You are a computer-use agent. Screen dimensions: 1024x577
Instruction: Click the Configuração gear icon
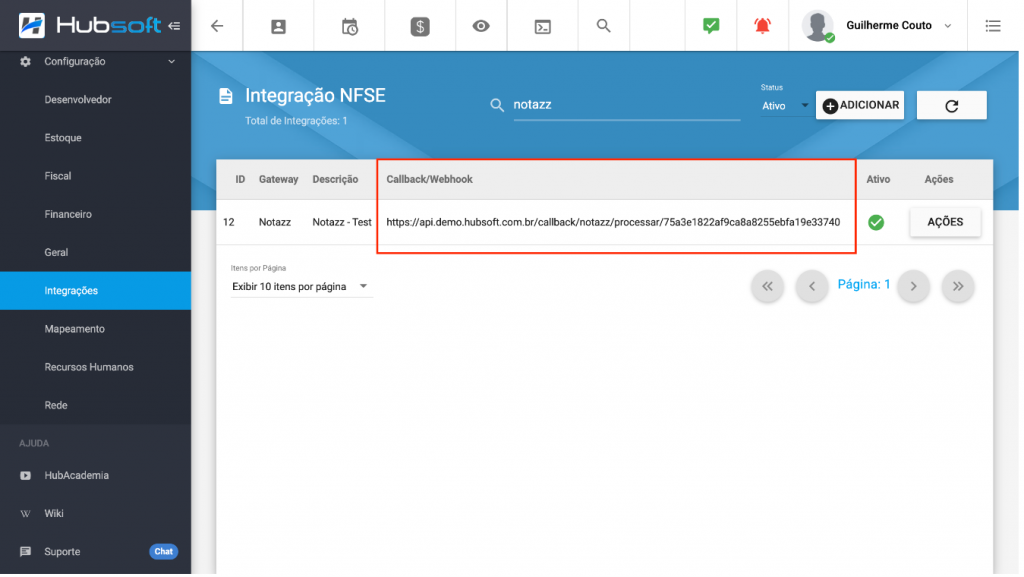pyautogui.click(x=25, y=61)
